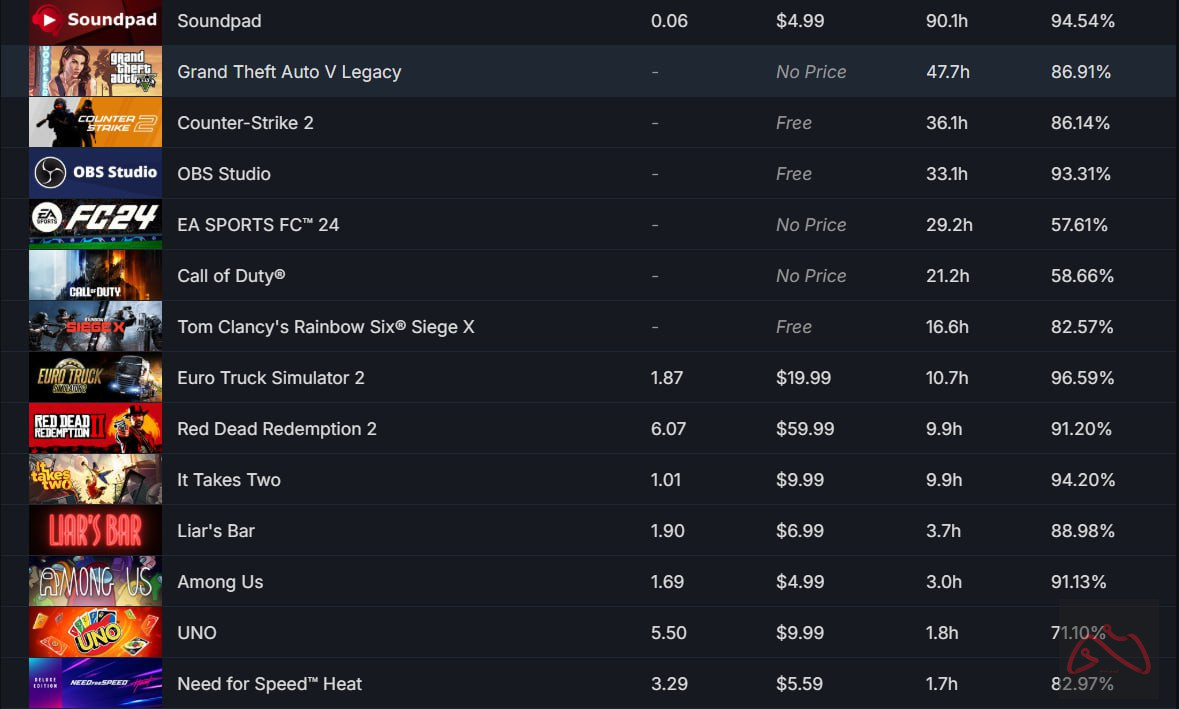Open the Need for Speed Heat thumbnail
The width and height of the screenshot is (1179, 709).
click(95, 684)
